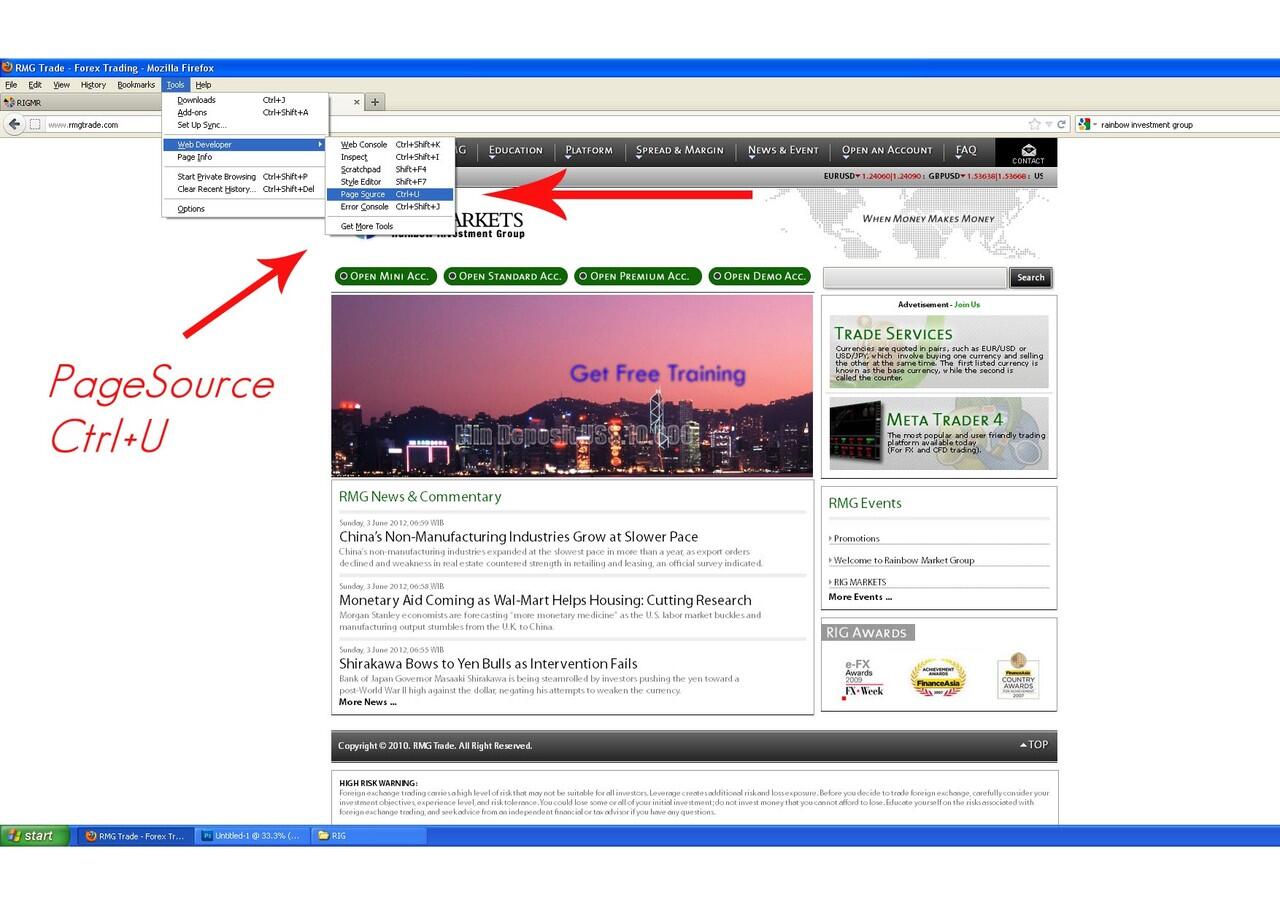Open Welcome to Rainbow Market Group link
1280x905 pixels.
click(903, 560)
